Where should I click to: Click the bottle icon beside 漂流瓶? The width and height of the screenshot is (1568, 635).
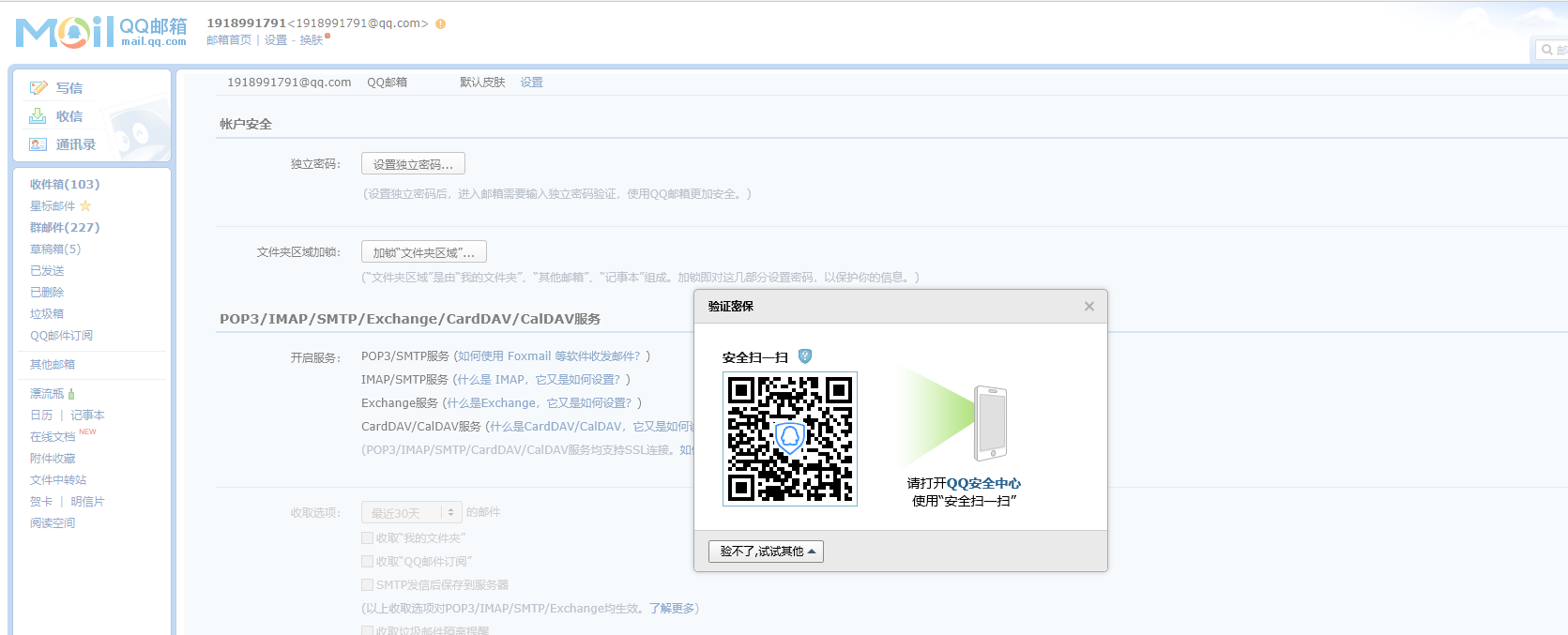coord(71,394)
